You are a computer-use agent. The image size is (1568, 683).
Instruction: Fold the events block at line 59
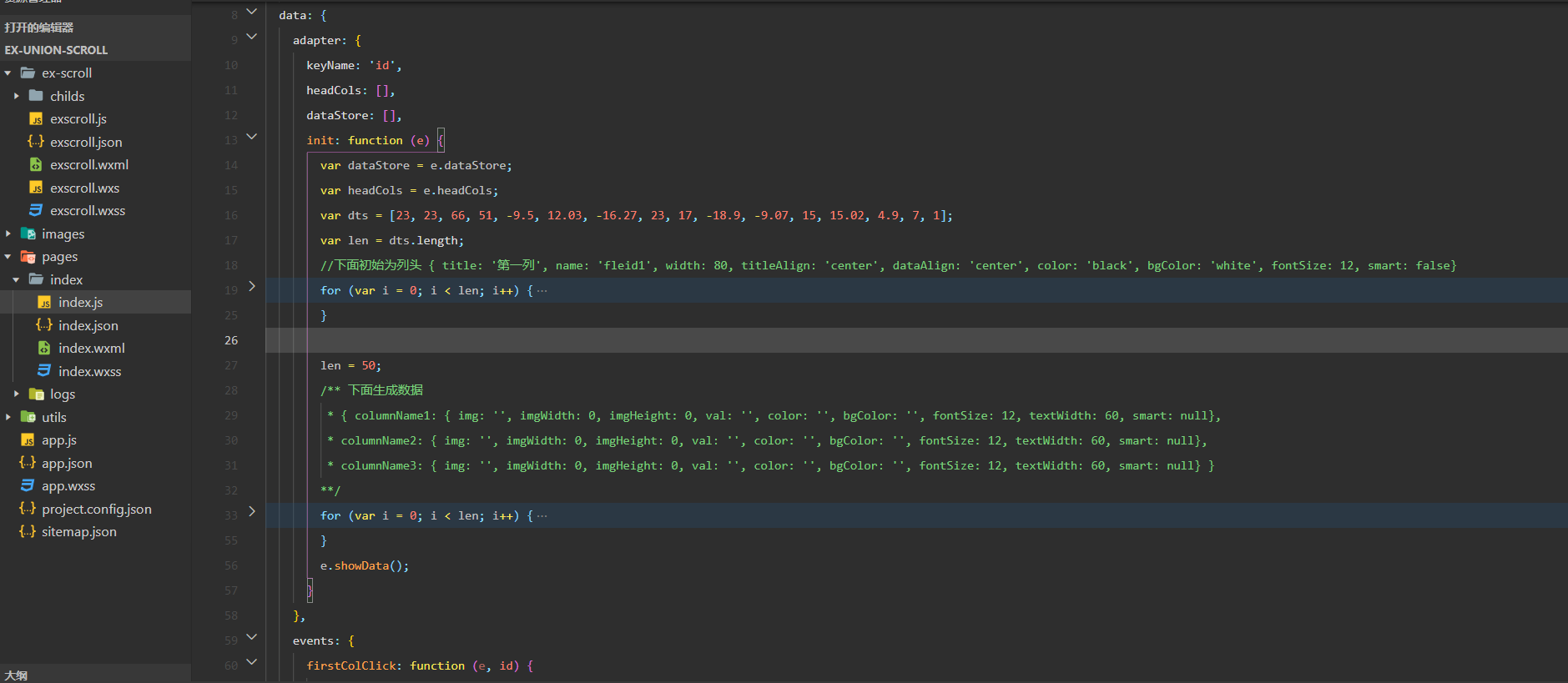252,637
